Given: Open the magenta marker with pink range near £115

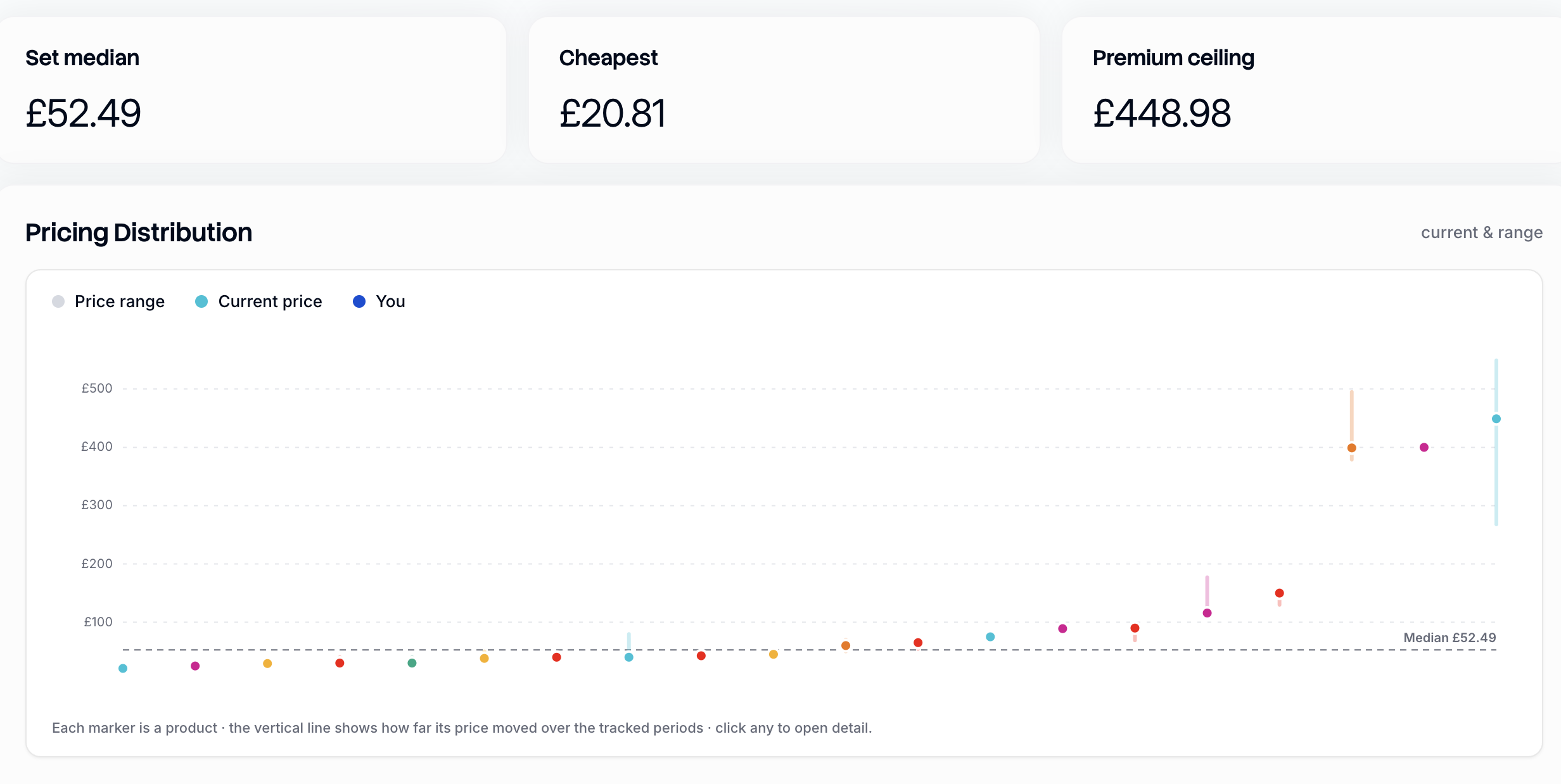Looking at the screenshot, I should (x=1207, y=612).
